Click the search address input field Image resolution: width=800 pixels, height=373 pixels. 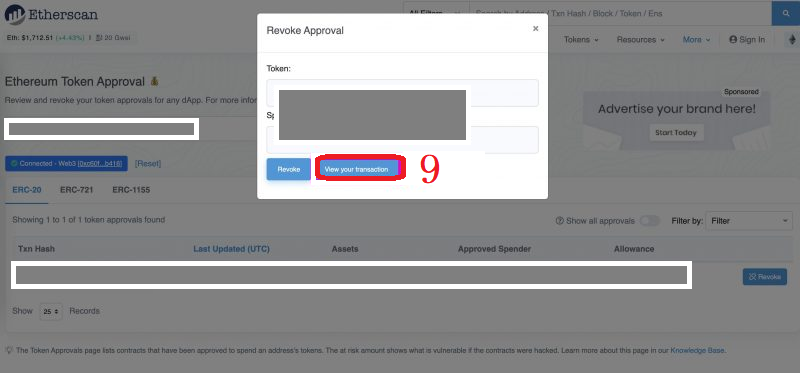(620, 13)
